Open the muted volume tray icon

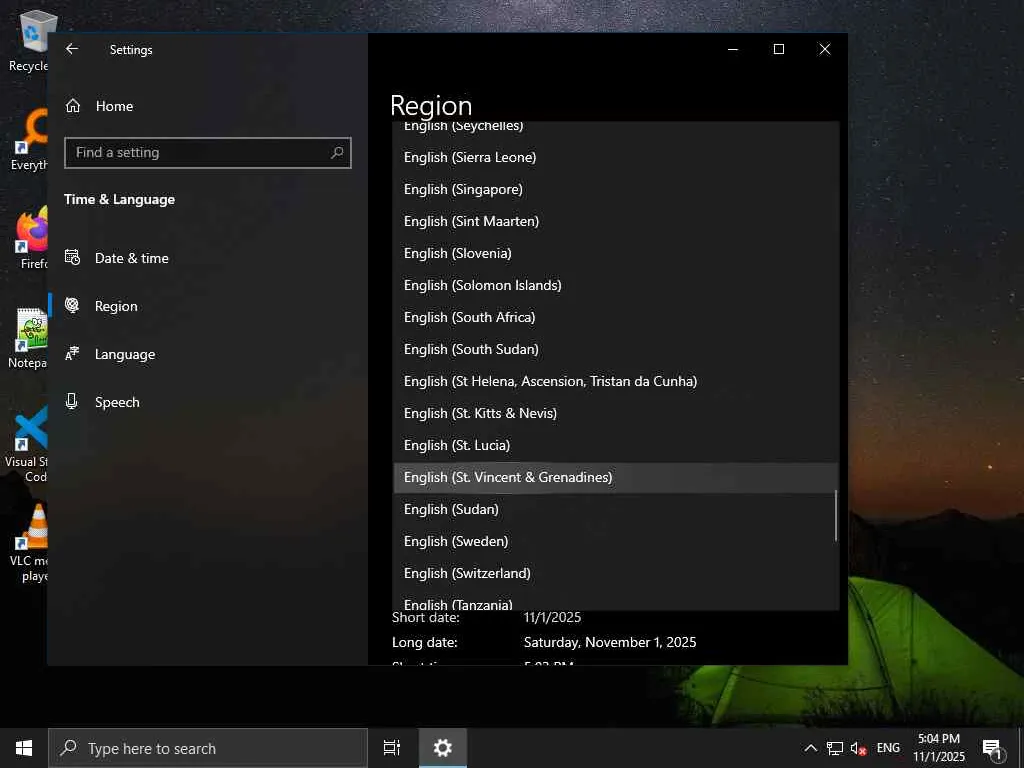click(x=858, y=748)
